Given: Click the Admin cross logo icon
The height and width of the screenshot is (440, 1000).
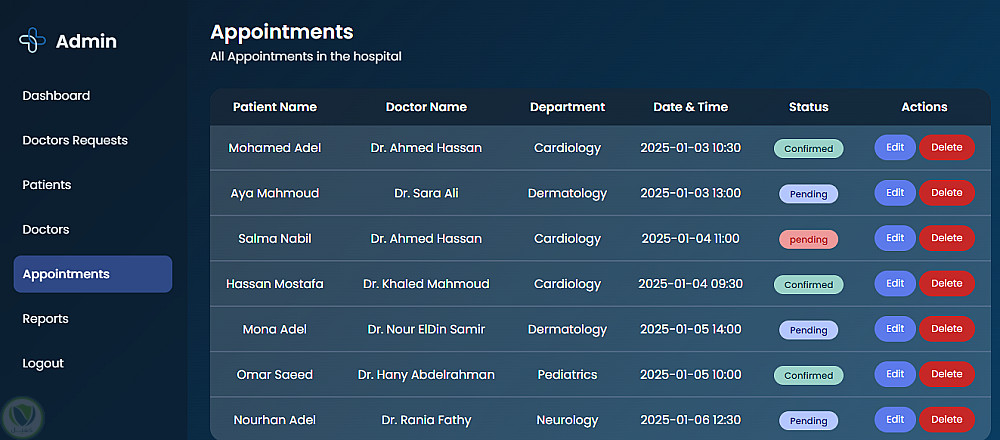Looking at the screenshot, I should (33, 41).
